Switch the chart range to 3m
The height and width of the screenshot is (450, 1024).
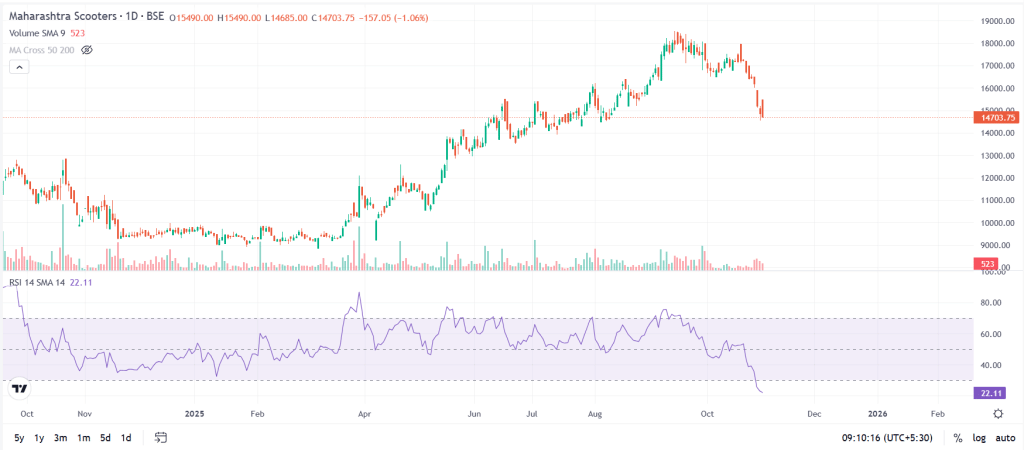[61, 438]
